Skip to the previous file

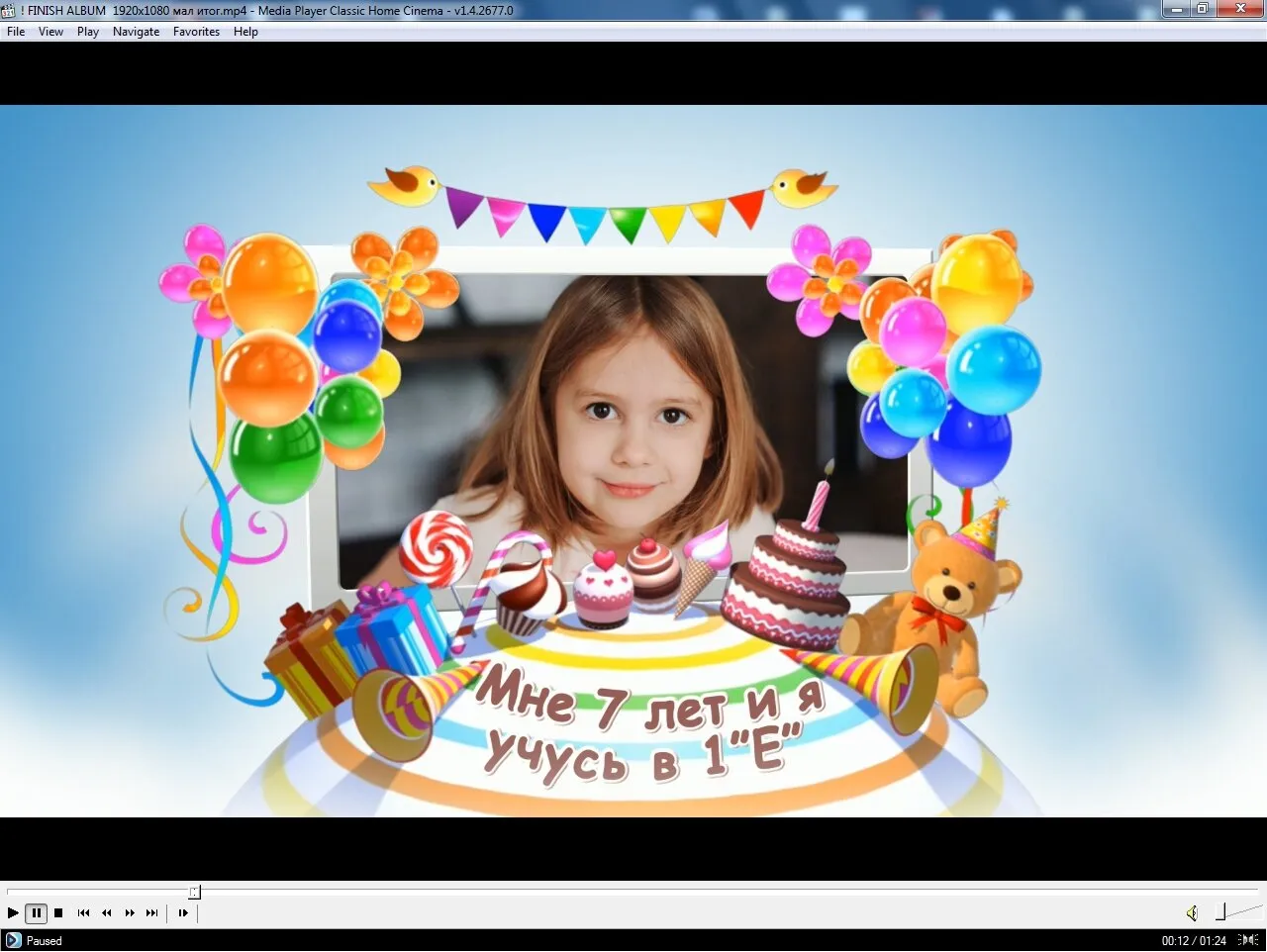(83, 913)
